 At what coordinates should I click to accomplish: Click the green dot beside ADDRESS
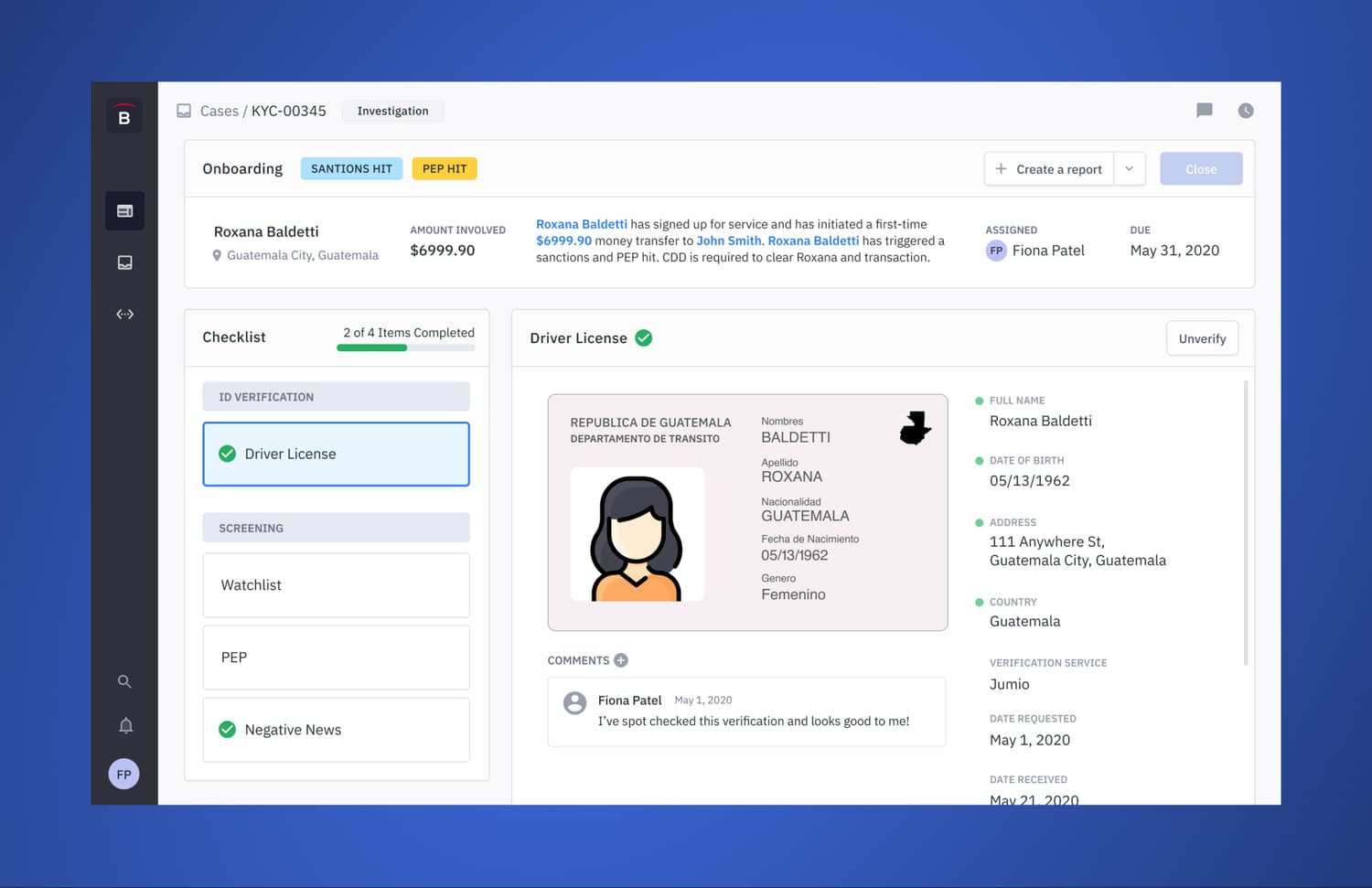pyautogui.click(x=980, y=522)
